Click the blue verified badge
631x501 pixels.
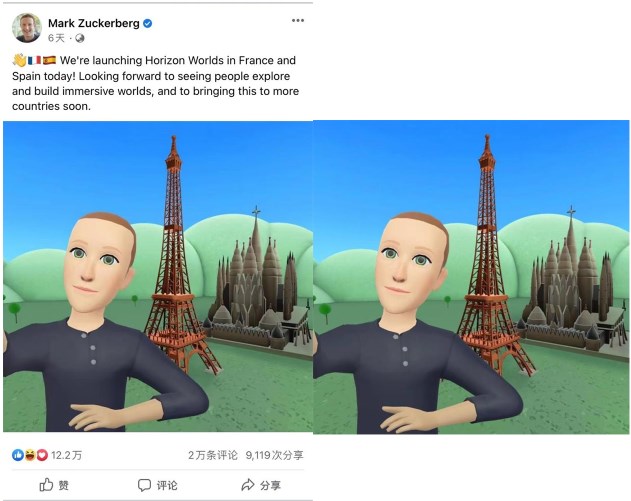click(x=148, y=23)
